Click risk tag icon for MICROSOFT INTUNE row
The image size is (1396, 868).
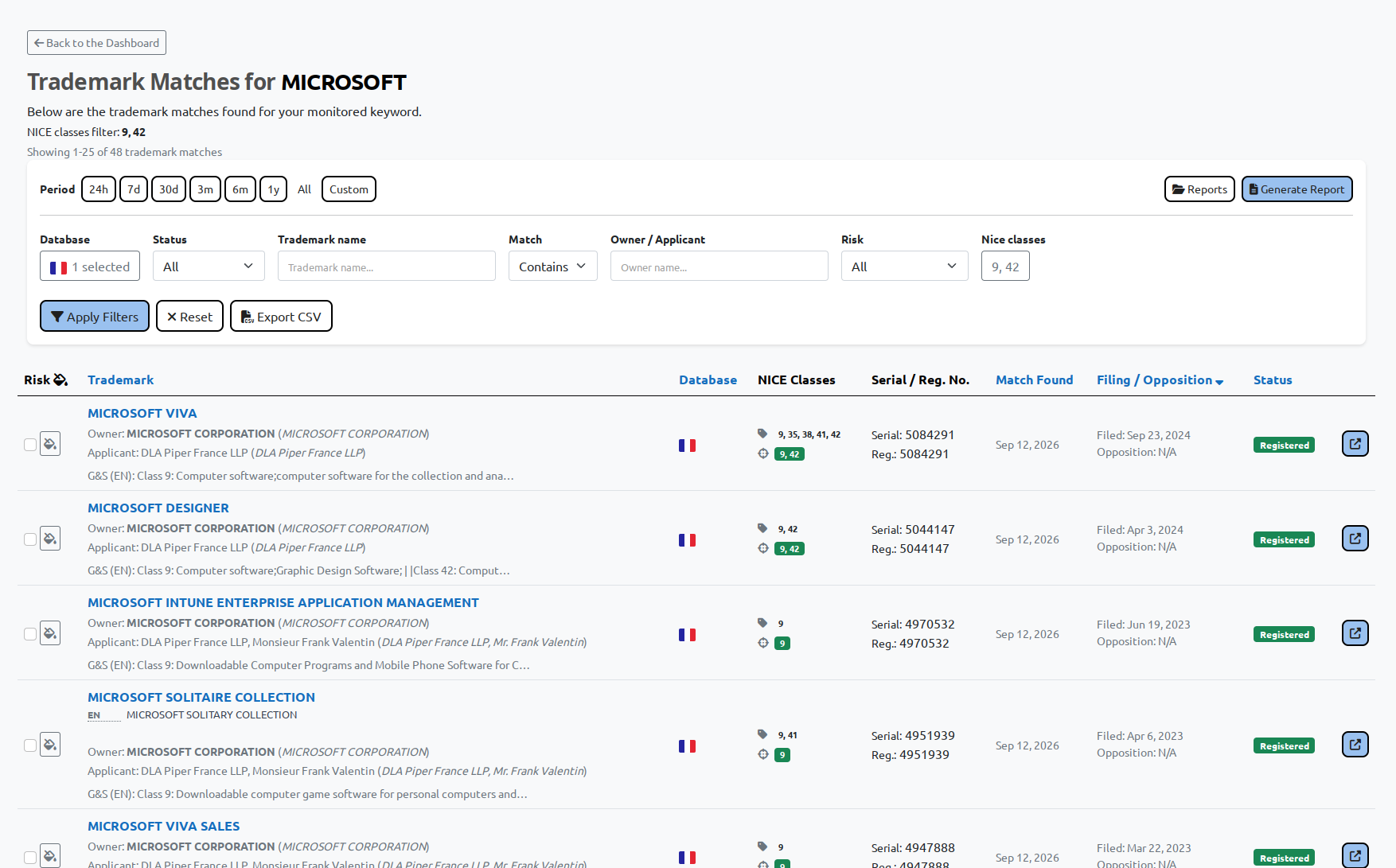click(50, 633)
